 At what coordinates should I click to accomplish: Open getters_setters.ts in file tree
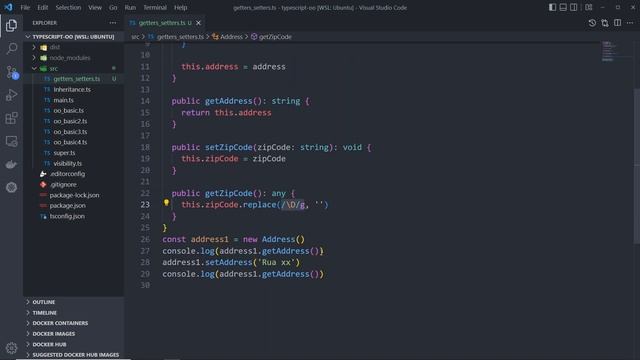[x=73, y=79]
